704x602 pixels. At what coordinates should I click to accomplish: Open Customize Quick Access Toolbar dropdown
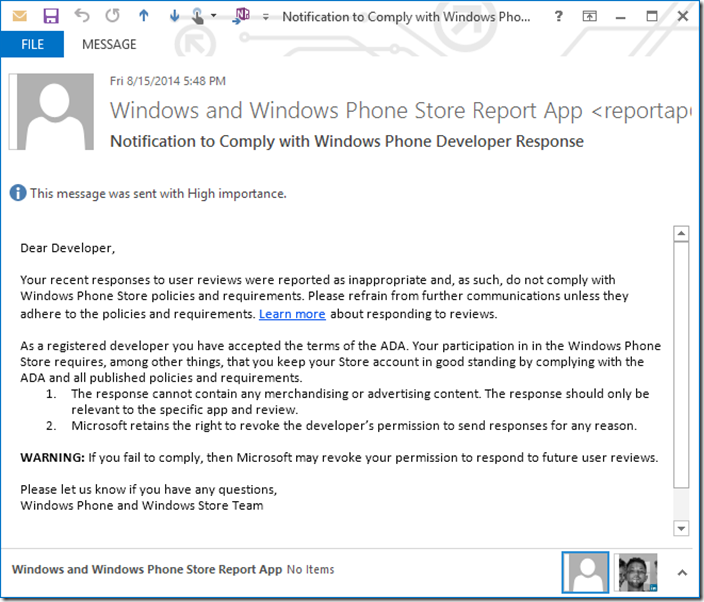266,17
